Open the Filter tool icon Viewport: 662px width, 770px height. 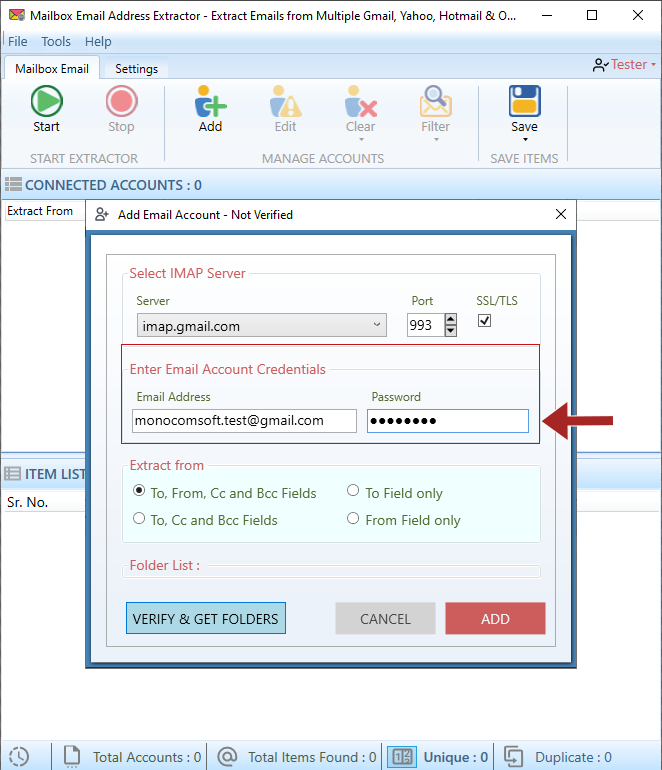(x=435, y=102)
